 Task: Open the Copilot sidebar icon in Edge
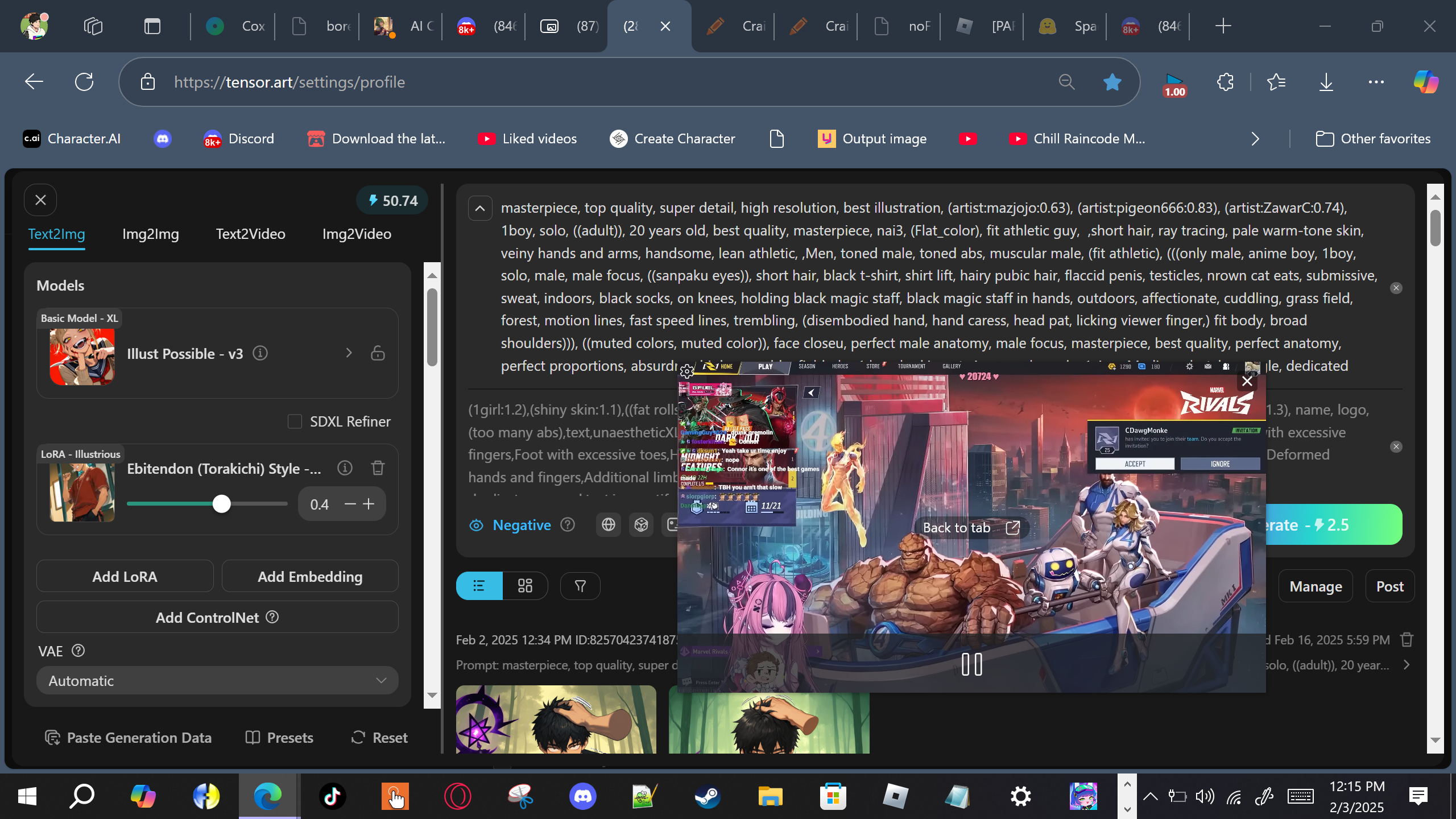pos(1426,82)
